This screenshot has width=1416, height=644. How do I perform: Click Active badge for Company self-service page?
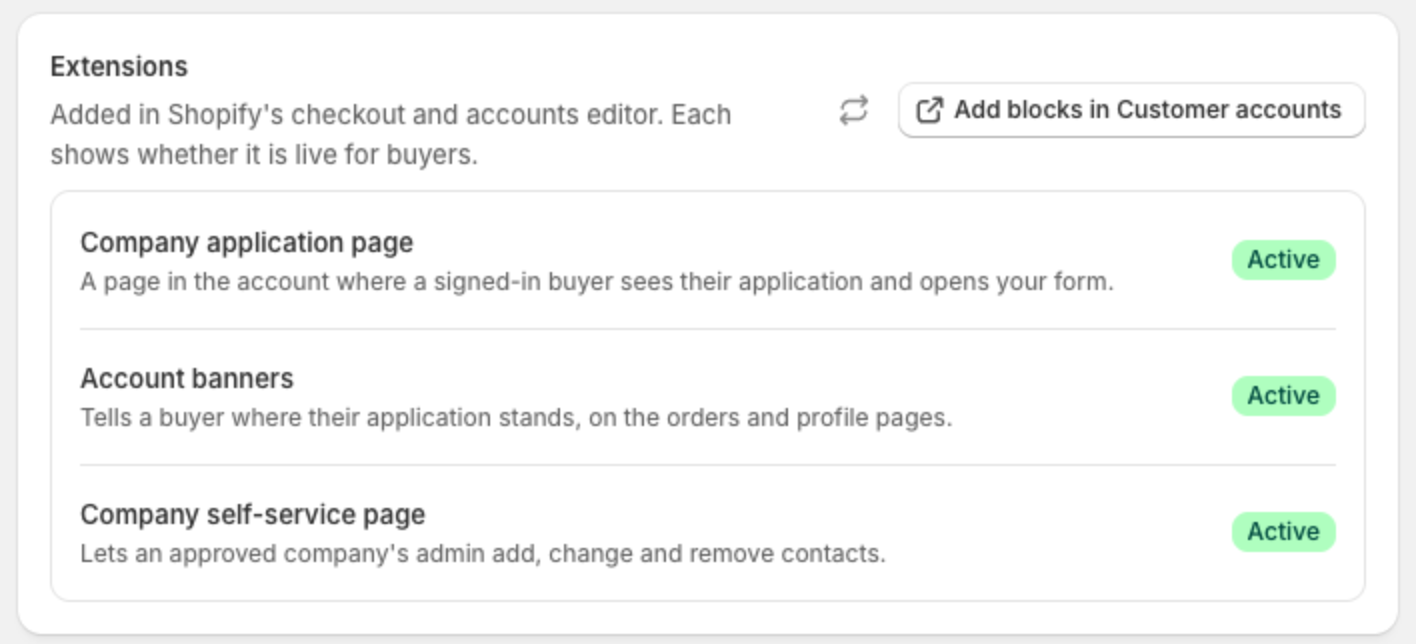pos(1283,532)
